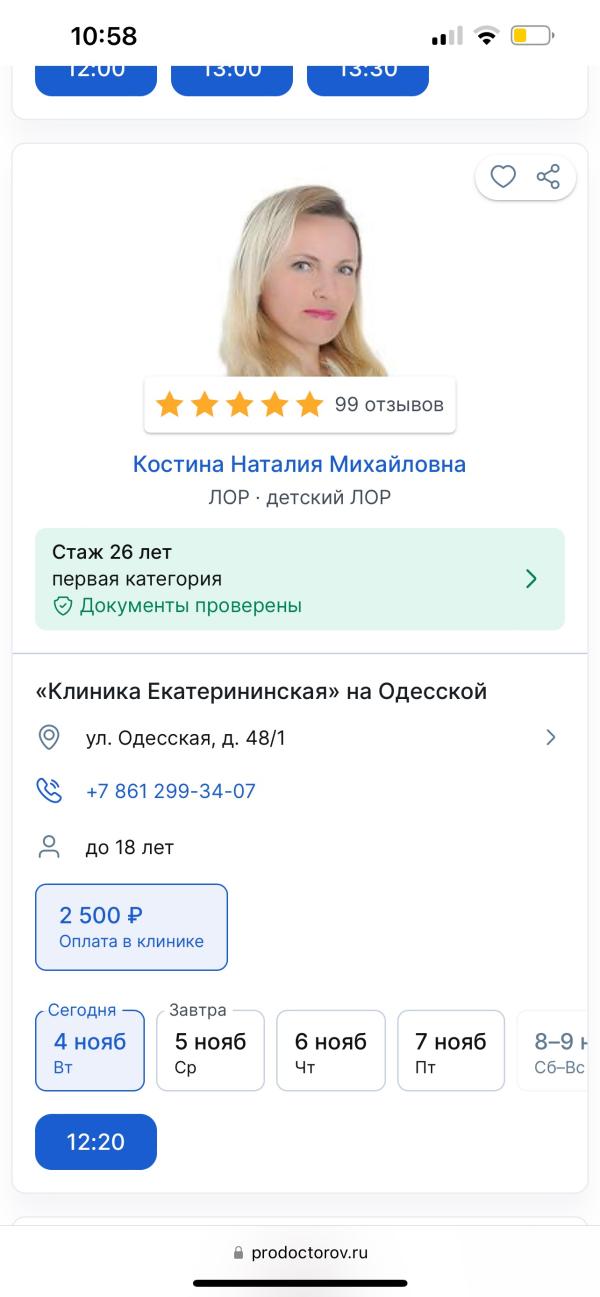Select the 'Сегодня 4 нояб' date tab
The image size is (600, 1297).
pyautogui.click(x=90, y=1050)
